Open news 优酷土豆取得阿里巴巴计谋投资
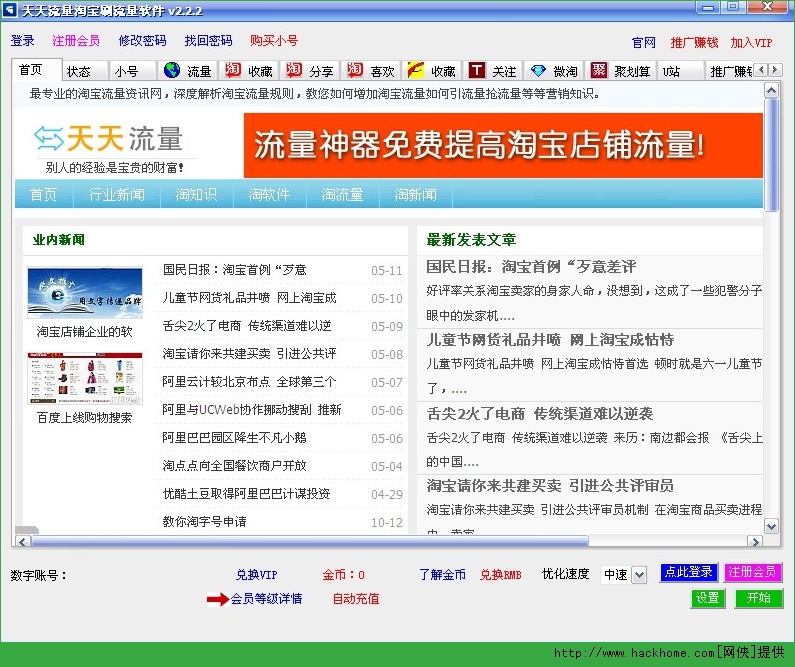 tap(246, 493)
